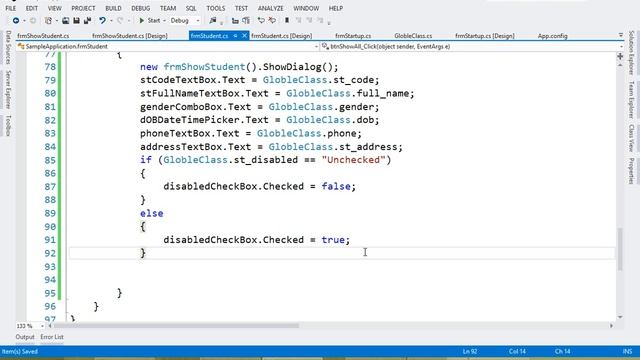
Task: Open the TOOLS menu
Action: [216, 8]
